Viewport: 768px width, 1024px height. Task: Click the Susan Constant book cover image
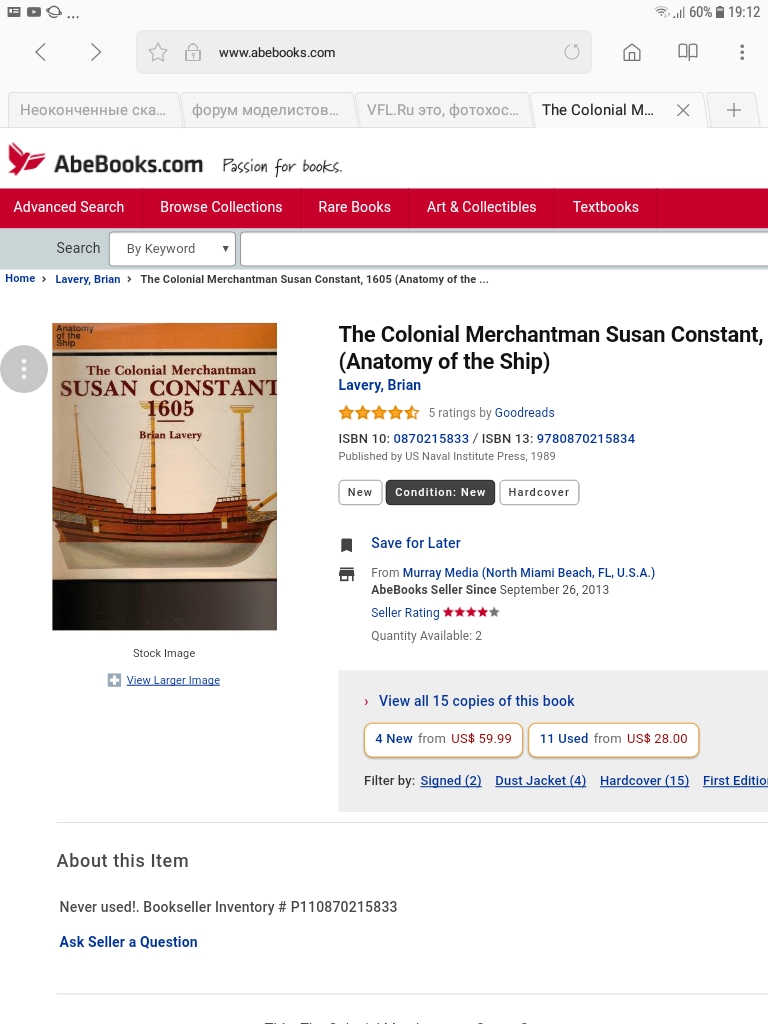click(x=164, y=476)
